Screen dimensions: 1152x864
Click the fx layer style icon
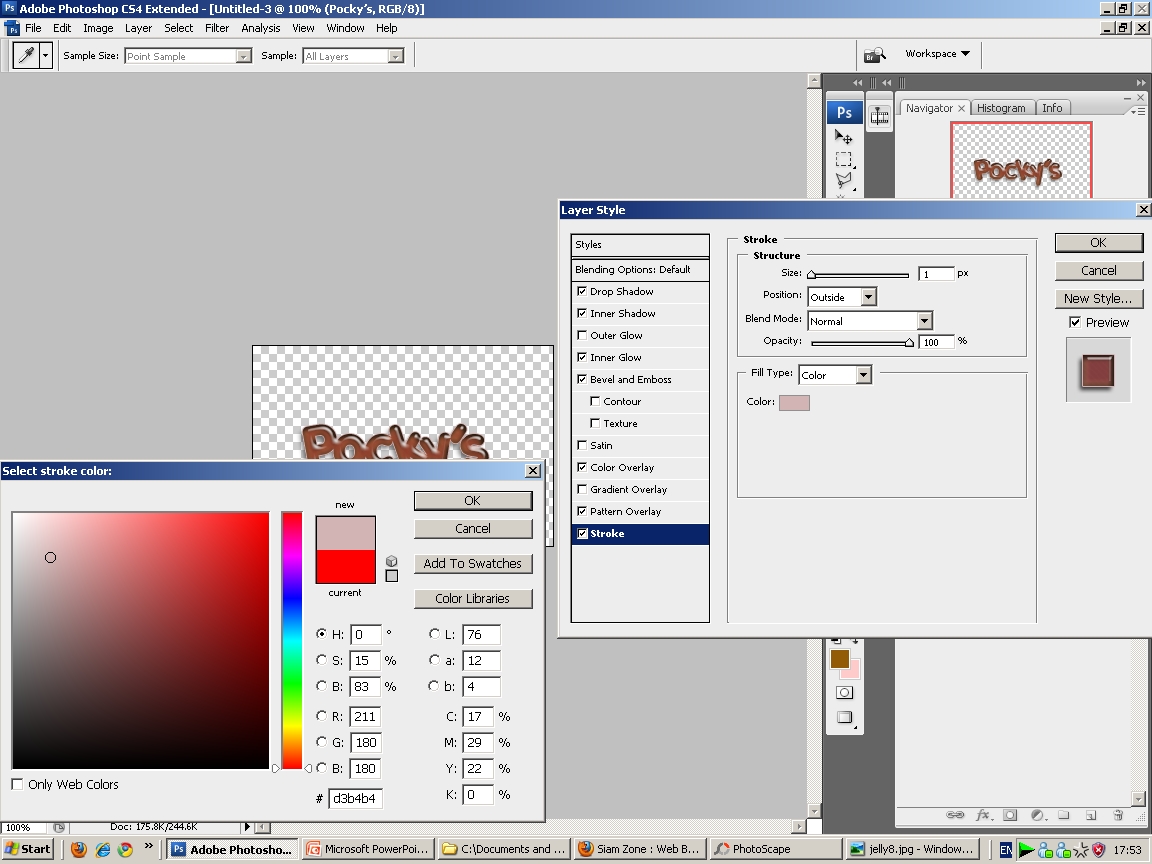coord(982,815)
